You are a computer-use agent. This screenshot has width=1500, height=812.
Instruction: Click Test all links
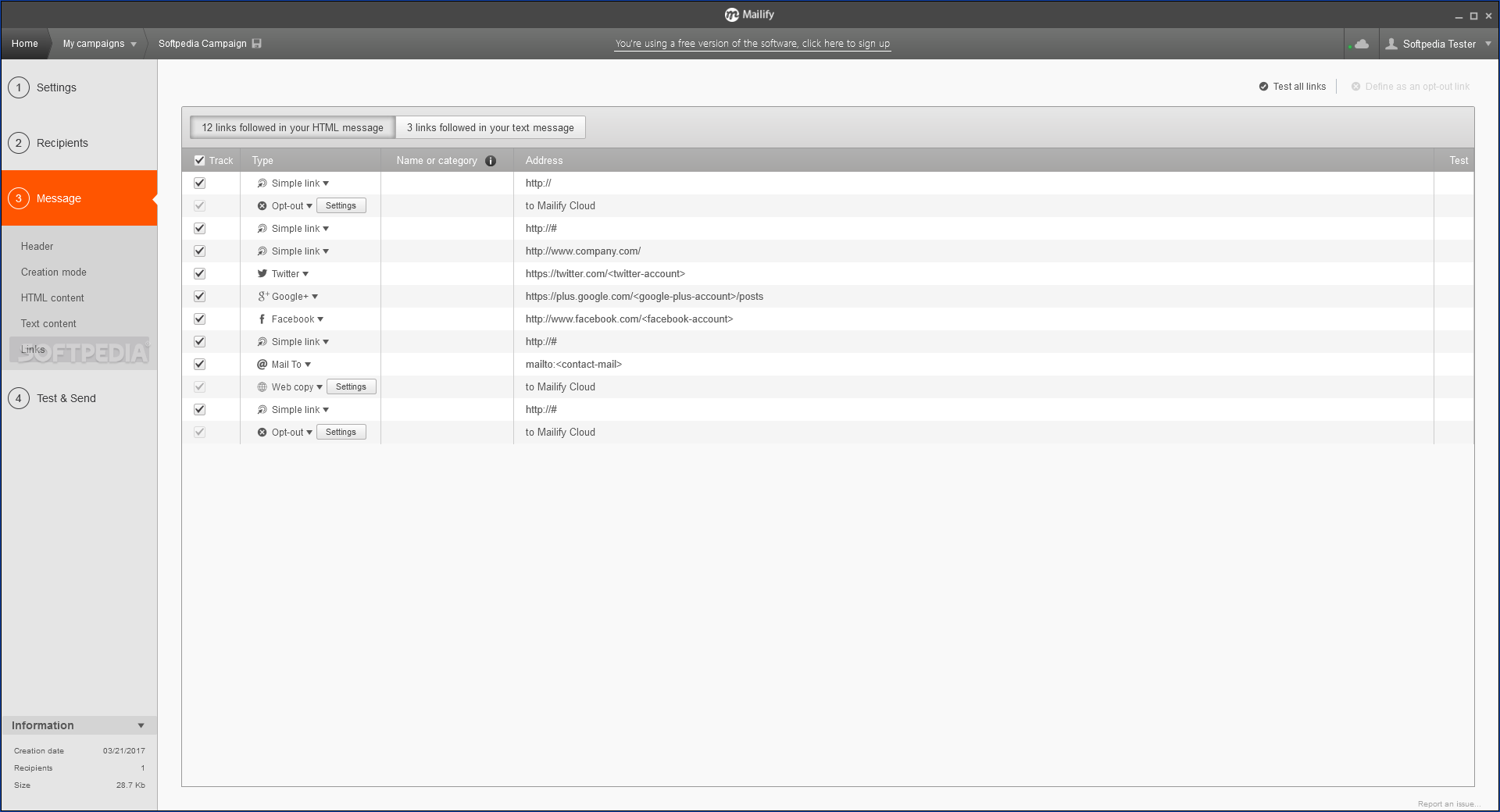[x=1292, y=87]
